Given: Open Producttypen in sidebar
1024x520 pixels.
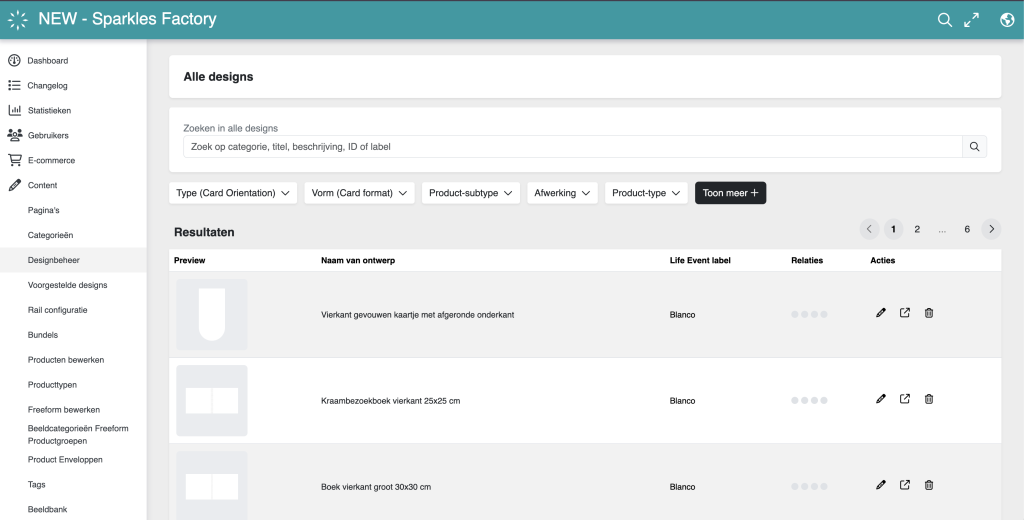Looking at the screenshot, I should point(52,385).
